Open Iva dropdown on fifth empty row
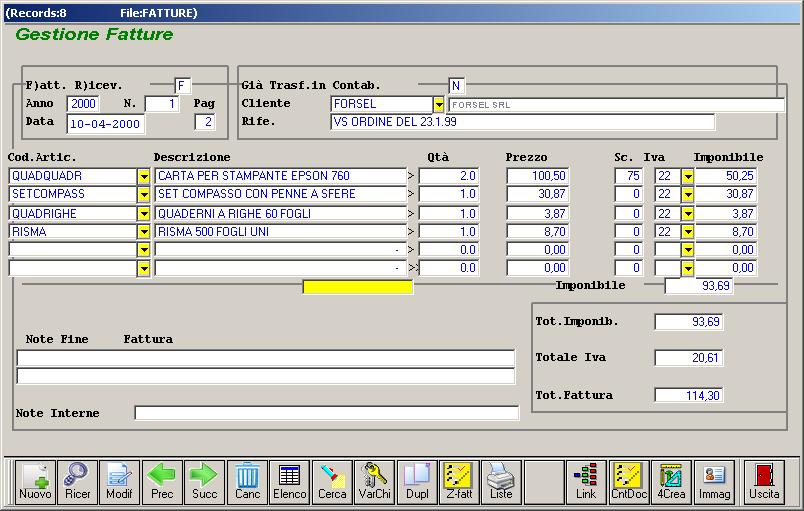804x511 pixels. point(688,250)
